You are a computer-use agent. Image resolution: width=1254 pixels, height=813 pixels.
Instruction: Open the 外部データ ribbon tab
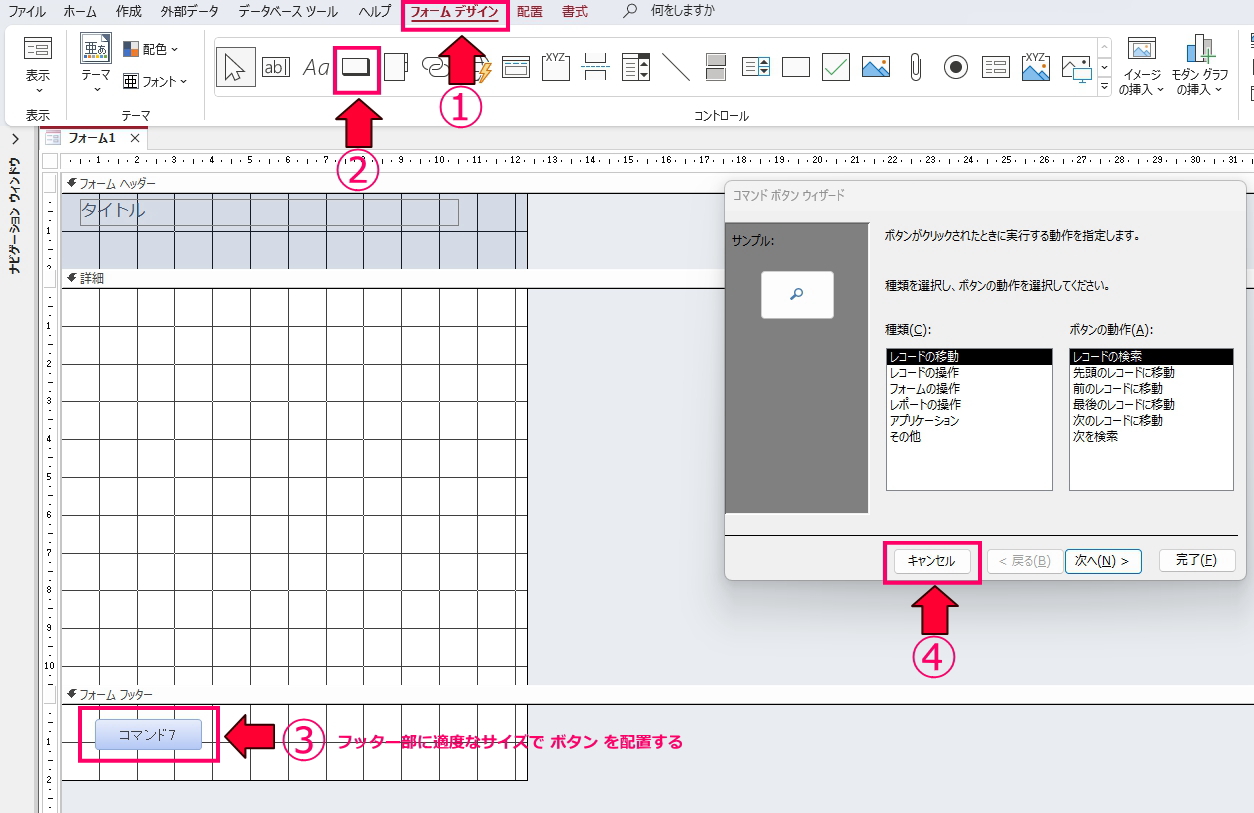coord(189,12)
